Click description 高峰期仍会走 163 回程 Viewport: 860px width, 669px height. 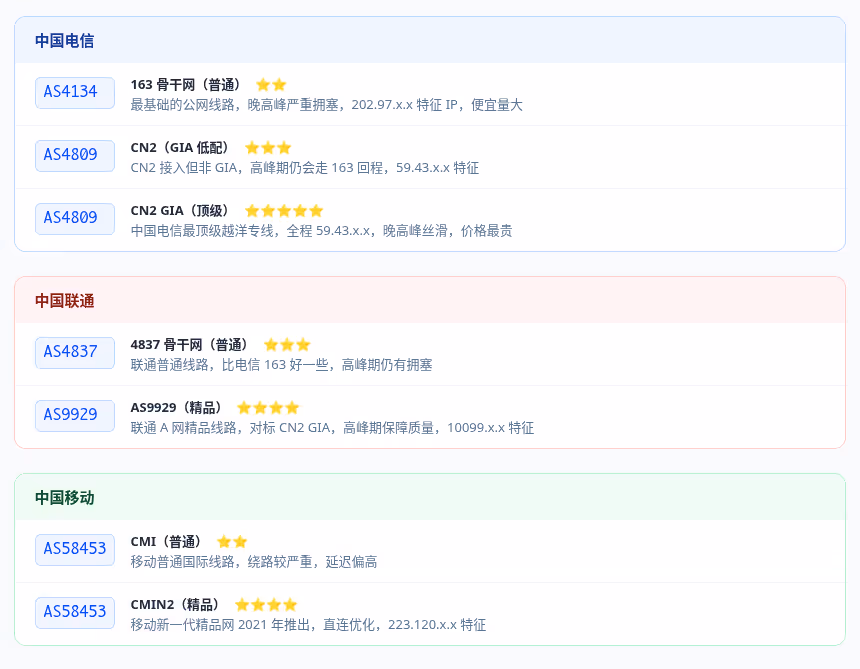pyautogui.click(x=304, y=168)
